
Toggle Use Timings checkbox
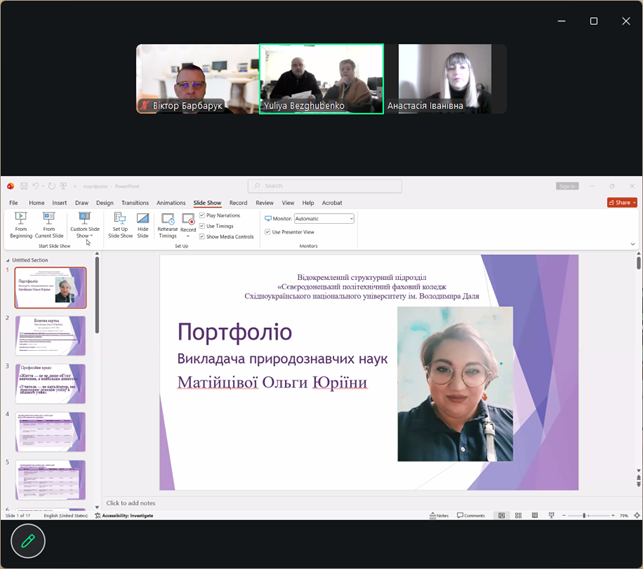pos(202,226)
